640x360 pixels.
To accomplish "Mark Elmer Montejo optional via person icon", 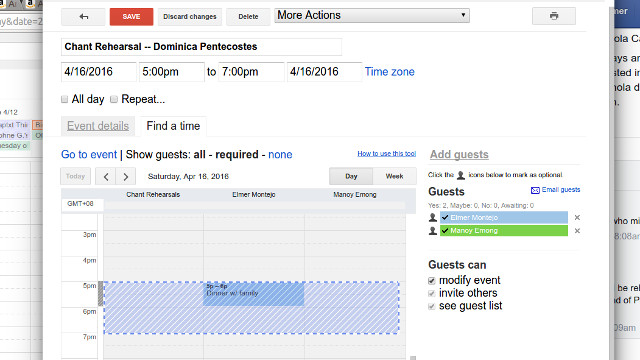I will click(x=433, y=218).
